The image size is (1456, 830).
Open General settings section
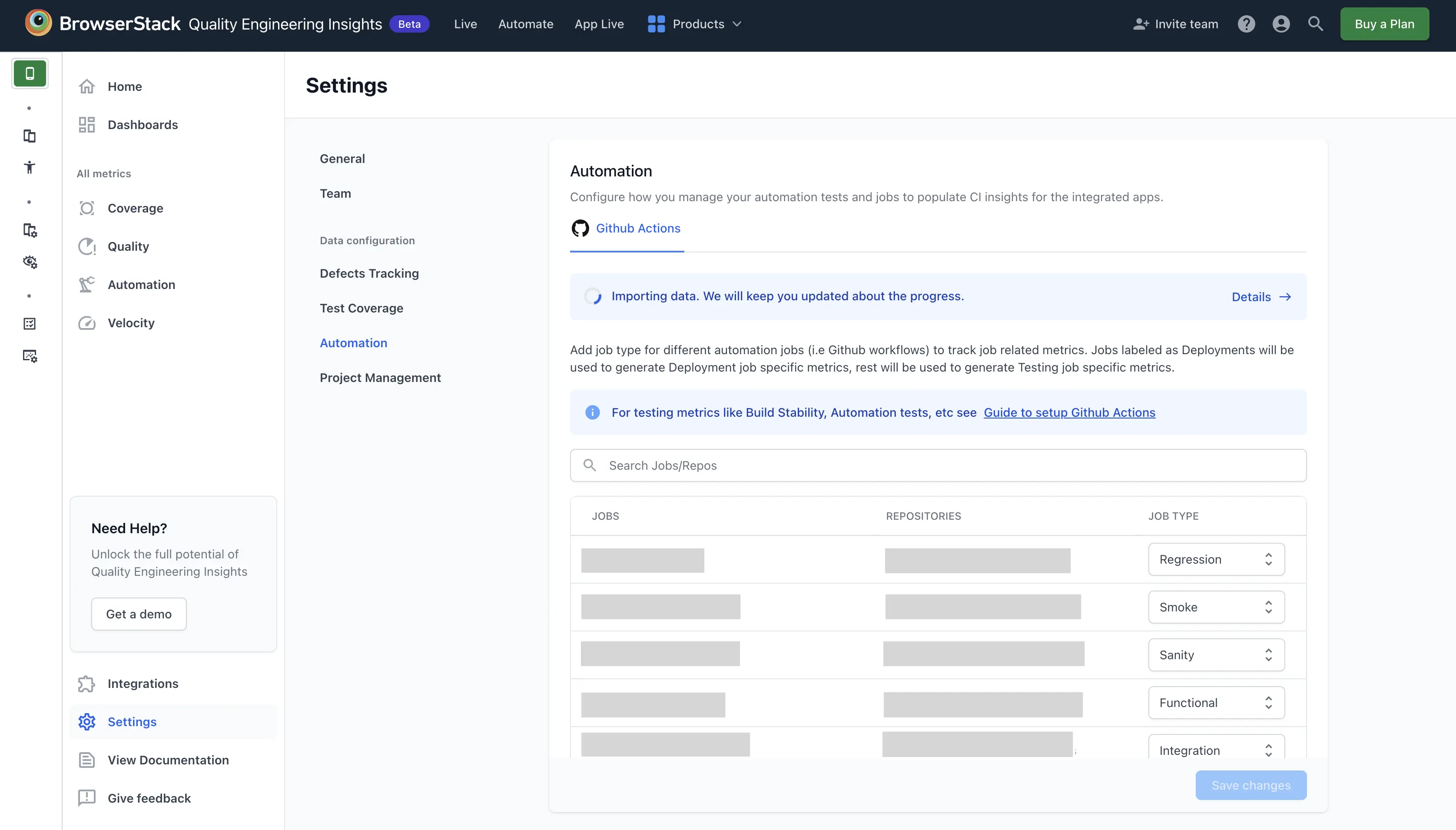coord(342,159)
